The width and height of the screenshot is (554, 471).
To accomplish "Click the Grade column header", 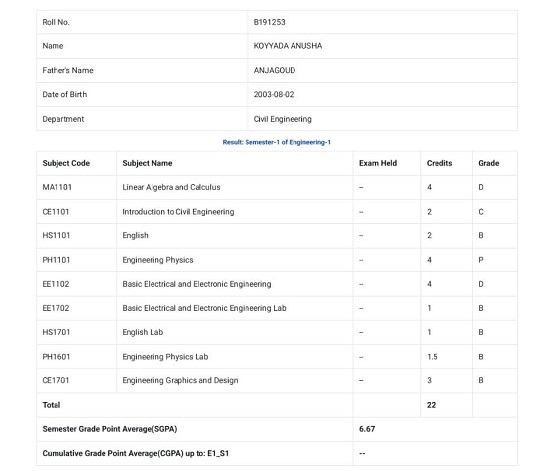I will coord(489,163).
